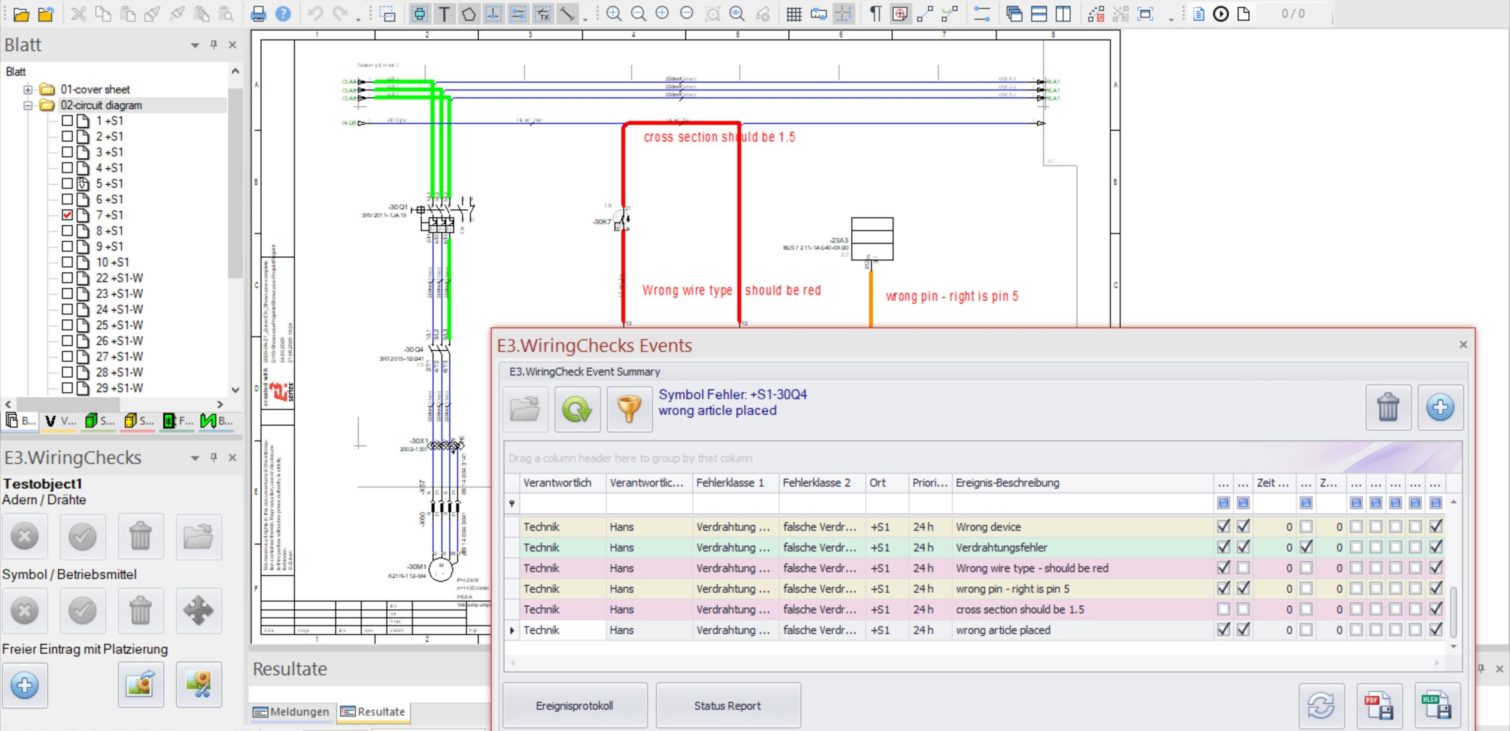Click the funnel filter icon in Event Summary

tap(627, 408)
